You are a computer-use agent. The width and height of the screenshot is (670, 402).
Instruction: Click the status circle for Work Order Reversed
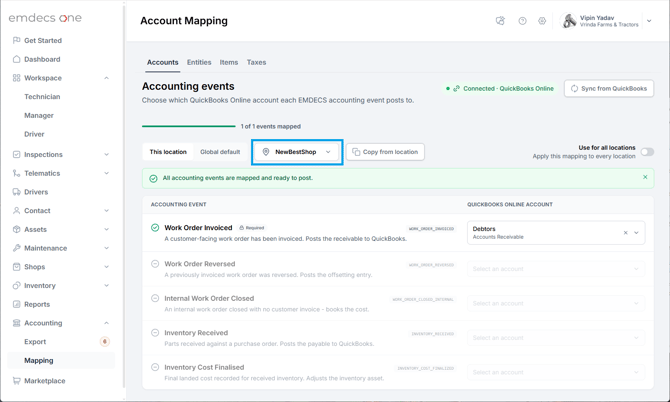tap(155, 264)
